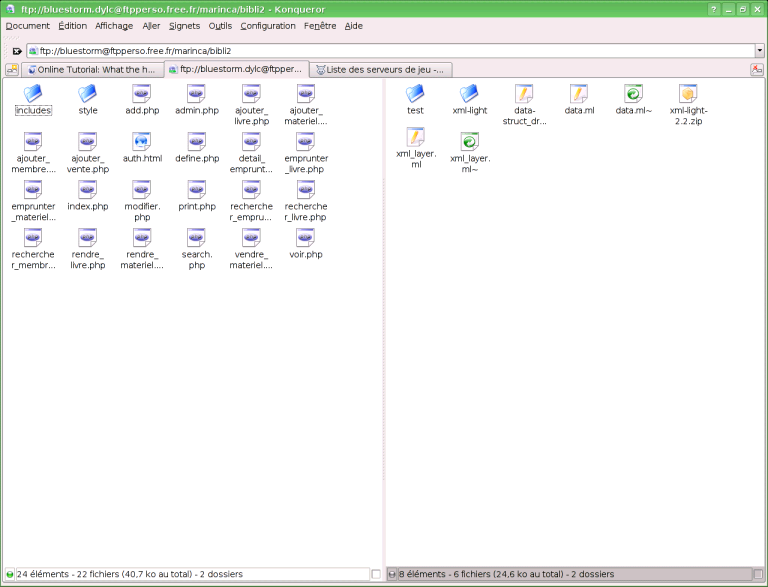Open the style folder
The width and height of the screenshot is (768, 587).
pyautogui.click(x=88, y=94)
